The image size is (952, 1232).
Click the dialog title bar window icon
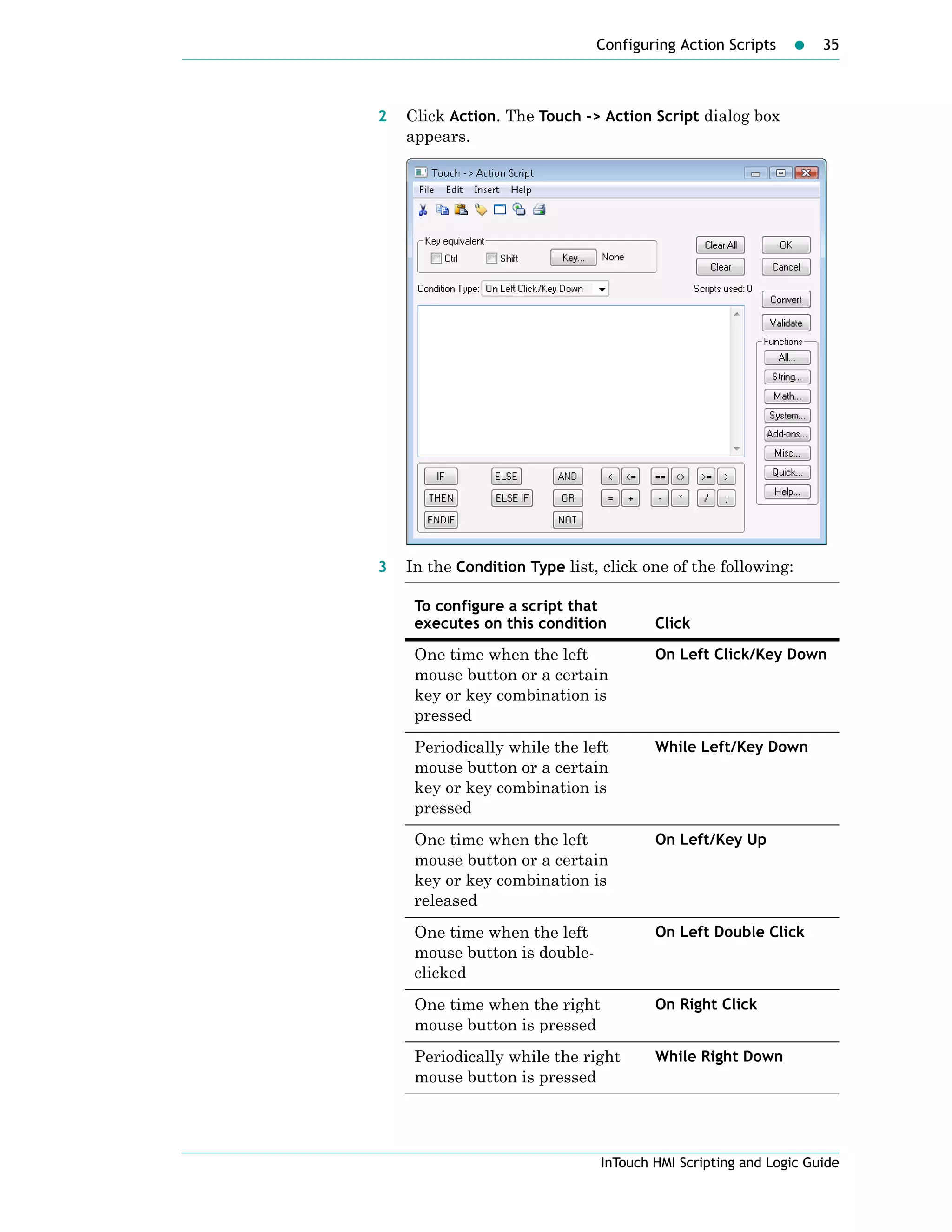pyautogui.click(x=421, y=172)
